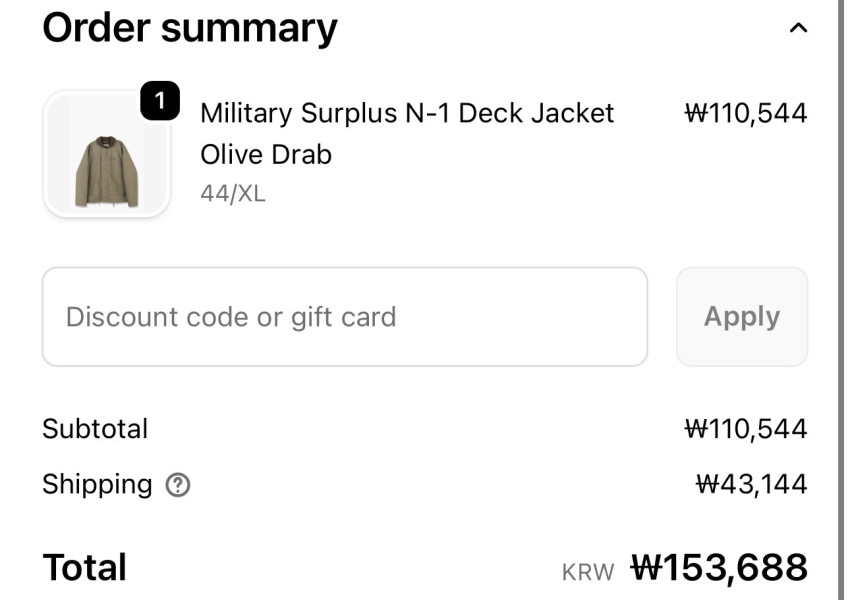The image size is (850, 600).
Task: Click the KRW currency code
Action: 588,572
